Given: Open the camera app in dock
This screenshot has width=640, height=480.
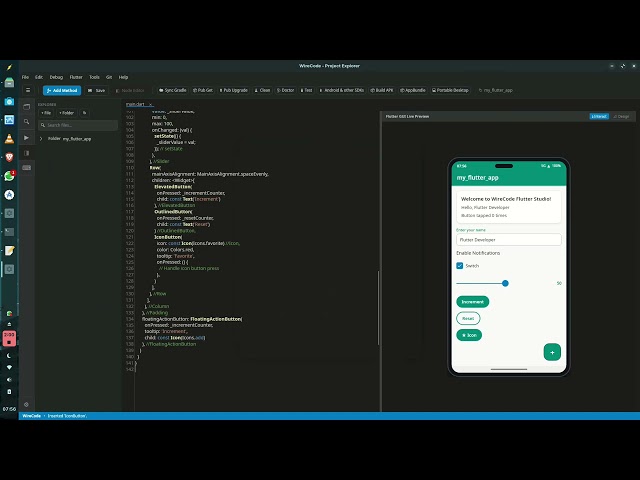Looking at the screenshot, I should [x=9, y=101].
